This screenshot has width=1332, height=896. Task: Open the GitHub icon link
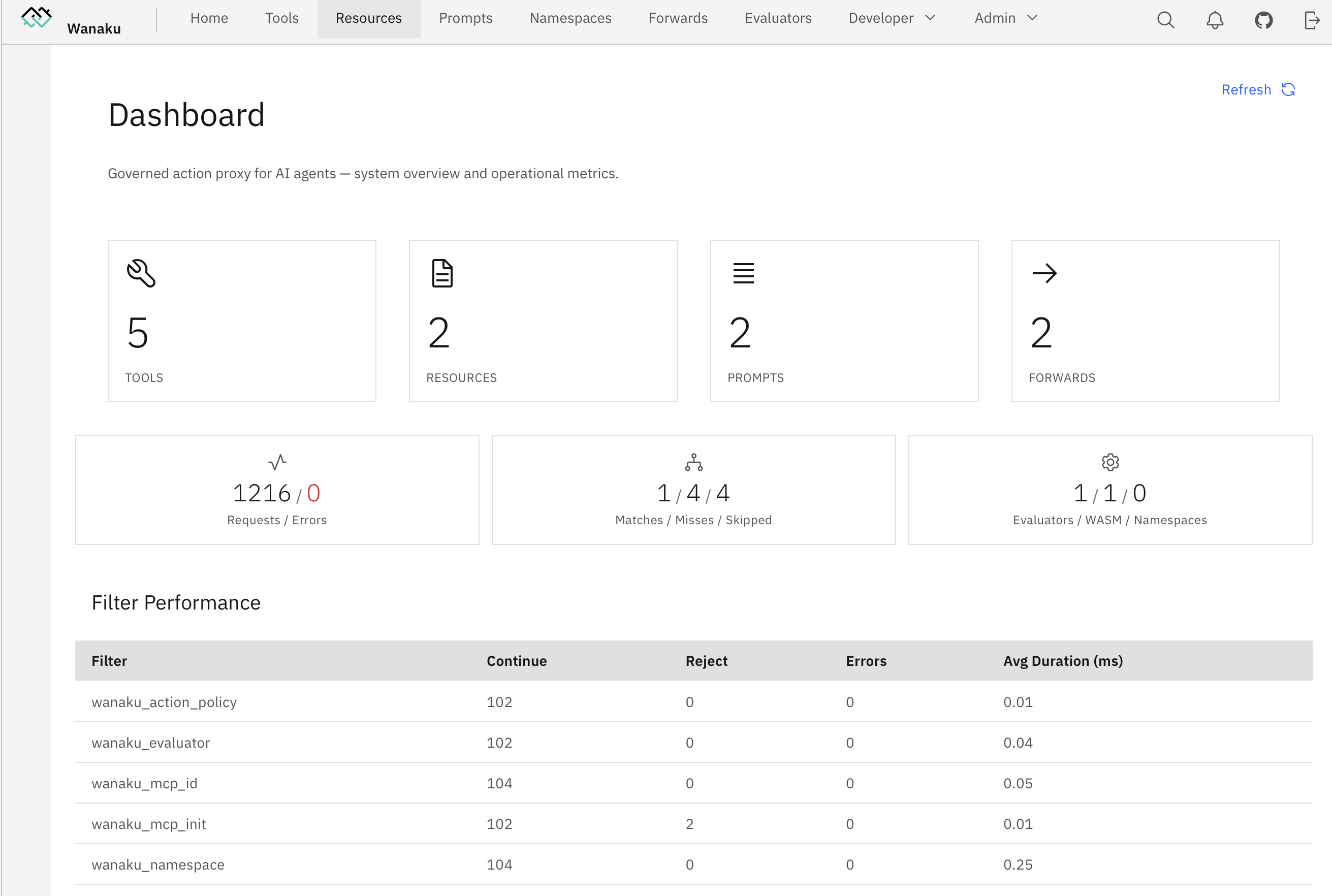click(x=1263, y=20)
